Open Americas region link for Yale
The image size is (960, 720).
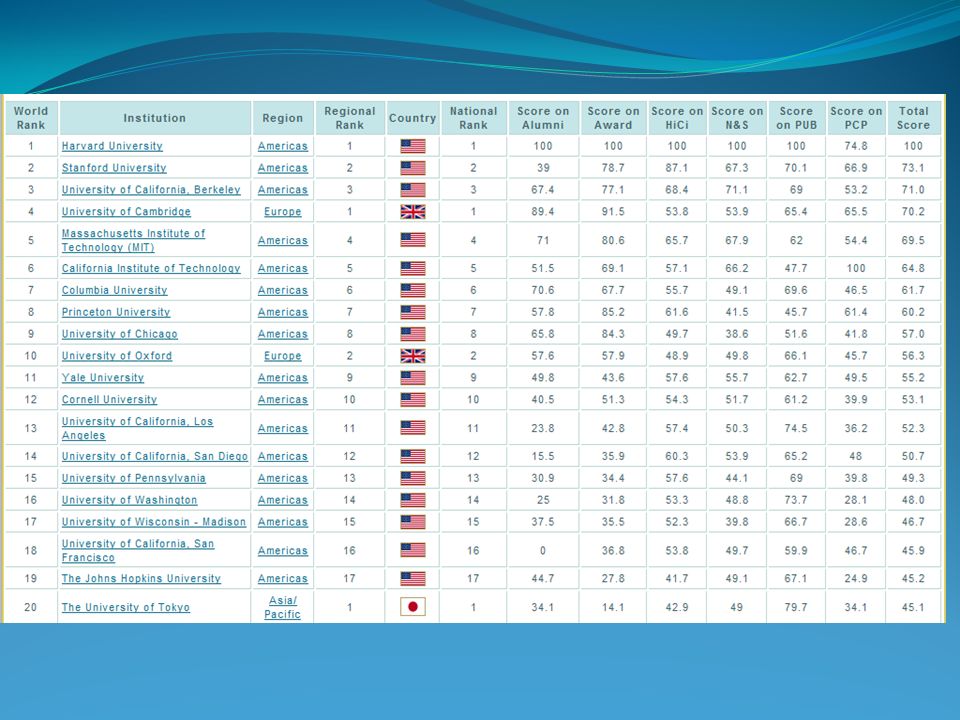[x=283, y=378]
